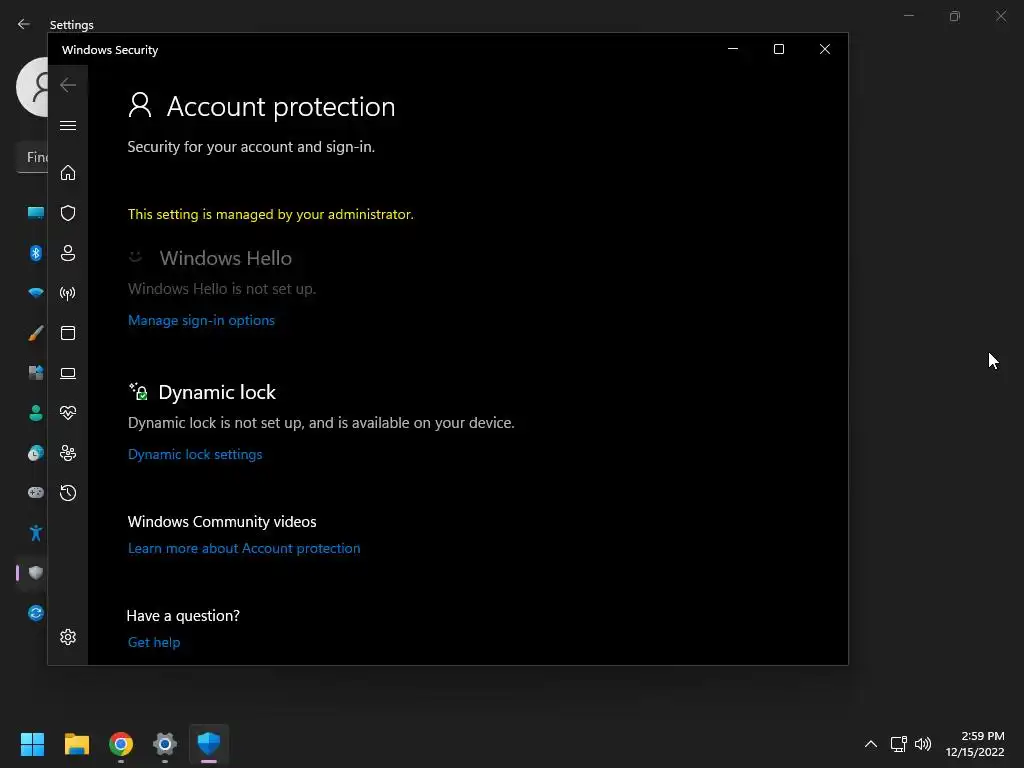Open Firewall & network protection icon

[68, 293]
